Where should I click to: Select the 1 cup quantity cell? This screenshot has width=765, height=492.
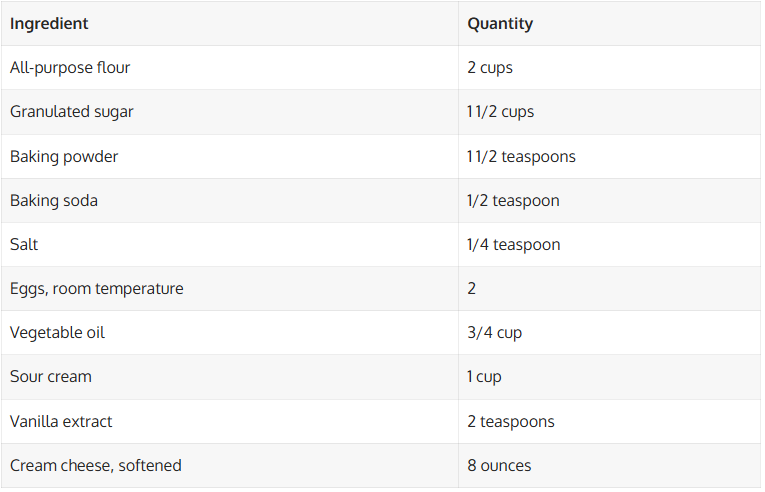pos(484,376)
